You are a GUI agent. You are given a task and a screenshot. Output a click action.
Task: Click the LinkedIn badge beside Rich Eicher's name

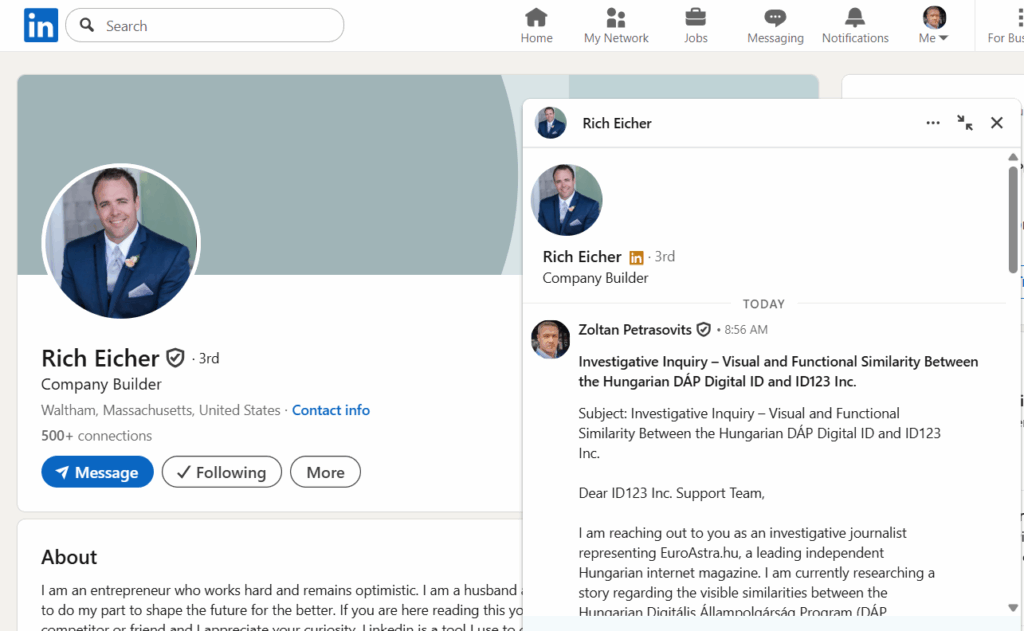tap(637, 256)
